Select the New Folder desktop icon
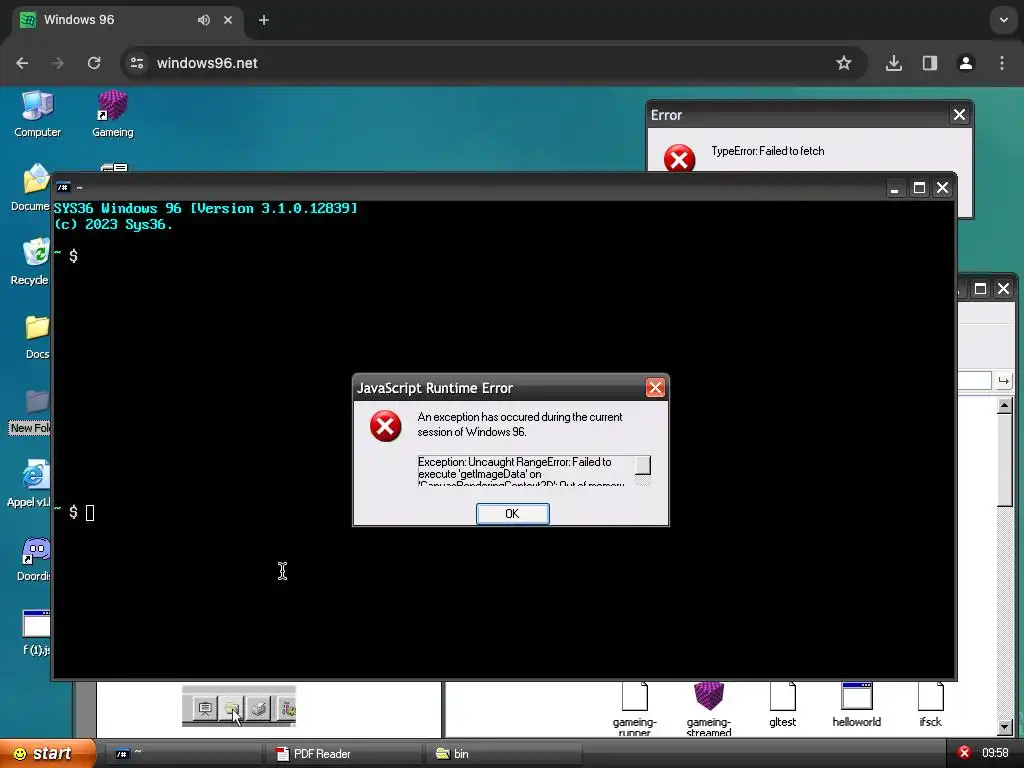Screen dimensions: 1024x768 pos(31,411)
